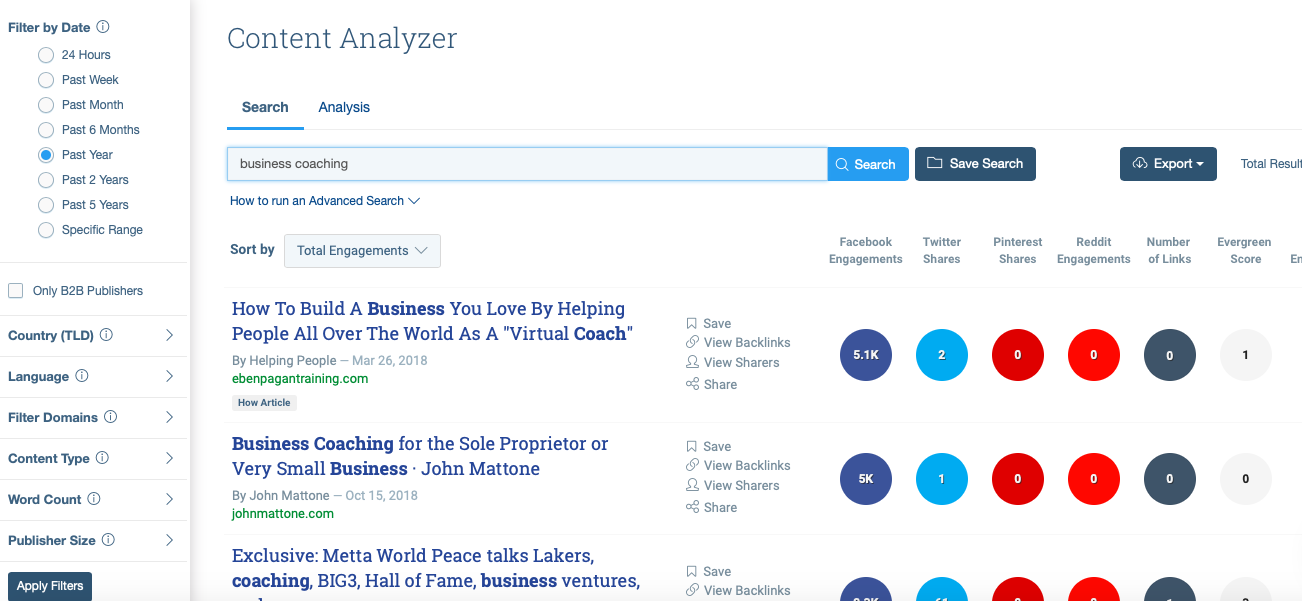Select 24 Hours date filter
Screen dimensions: 1302x601
(46, 55)
